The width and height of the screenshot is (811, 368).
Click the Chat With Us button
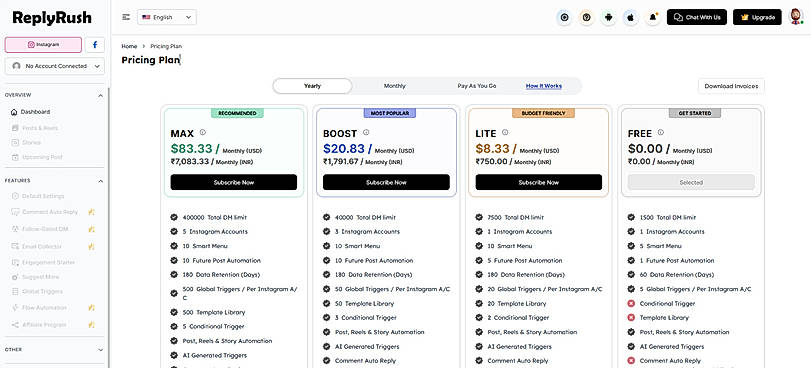(x=697, y=17)
